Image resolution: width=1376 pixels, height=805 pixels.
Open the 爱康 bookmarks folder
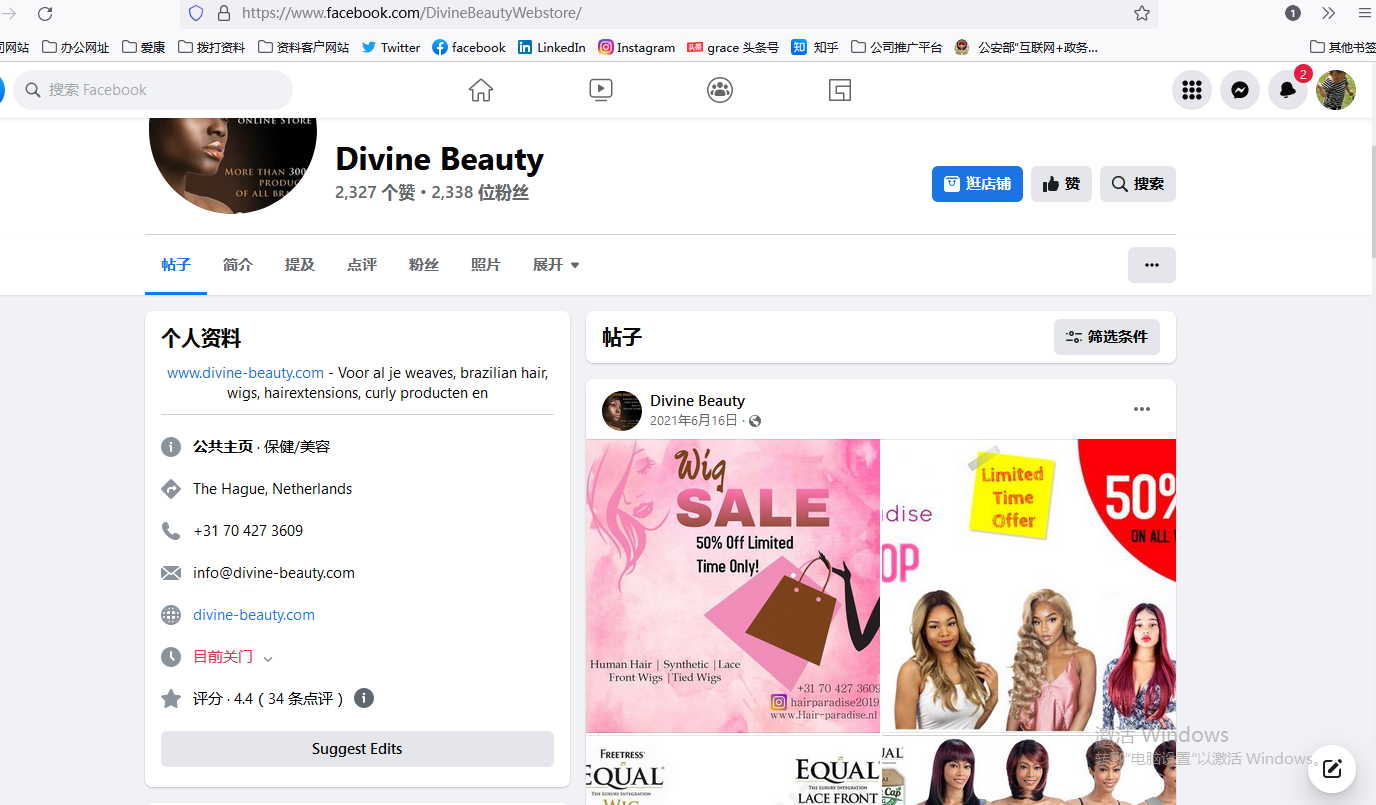[144, 47]
